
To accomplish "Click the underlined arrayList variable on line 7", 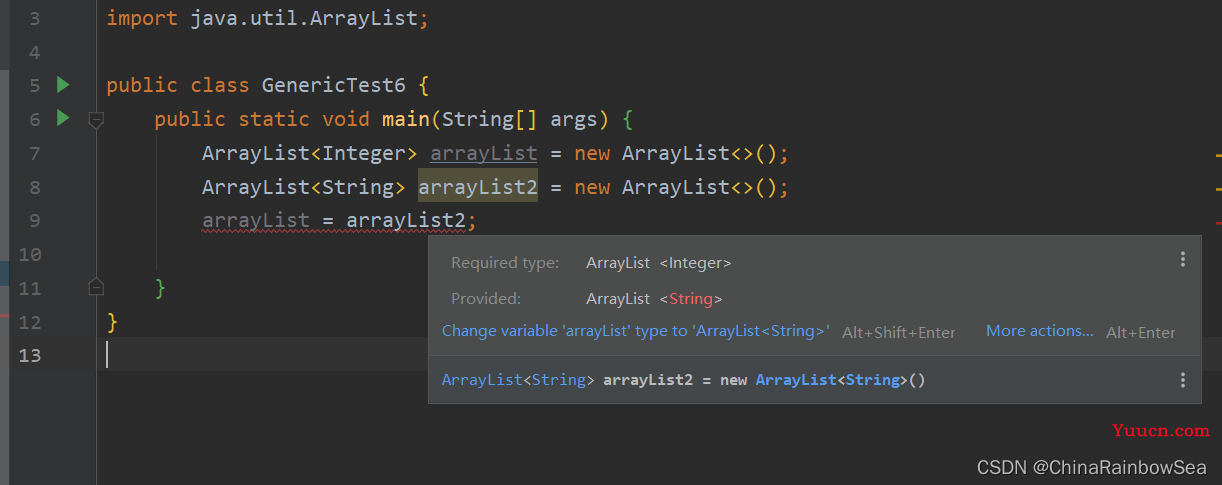I will point(484,154).
